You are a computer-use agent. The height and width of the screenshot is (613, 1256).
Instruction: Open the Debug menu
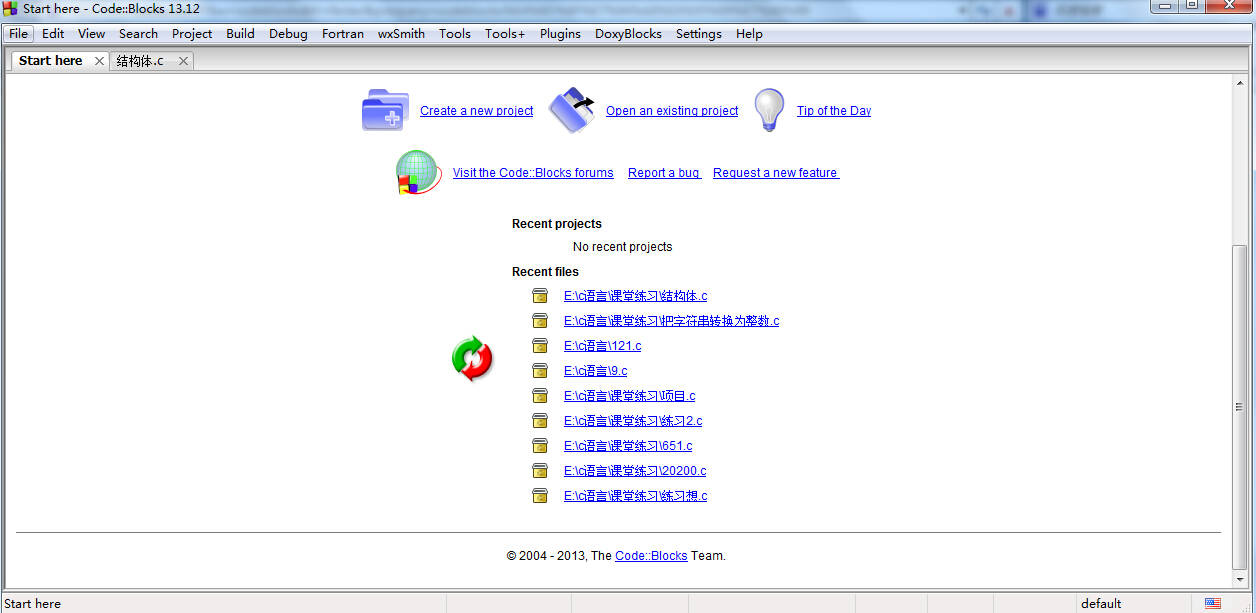[x=288, y=33]
